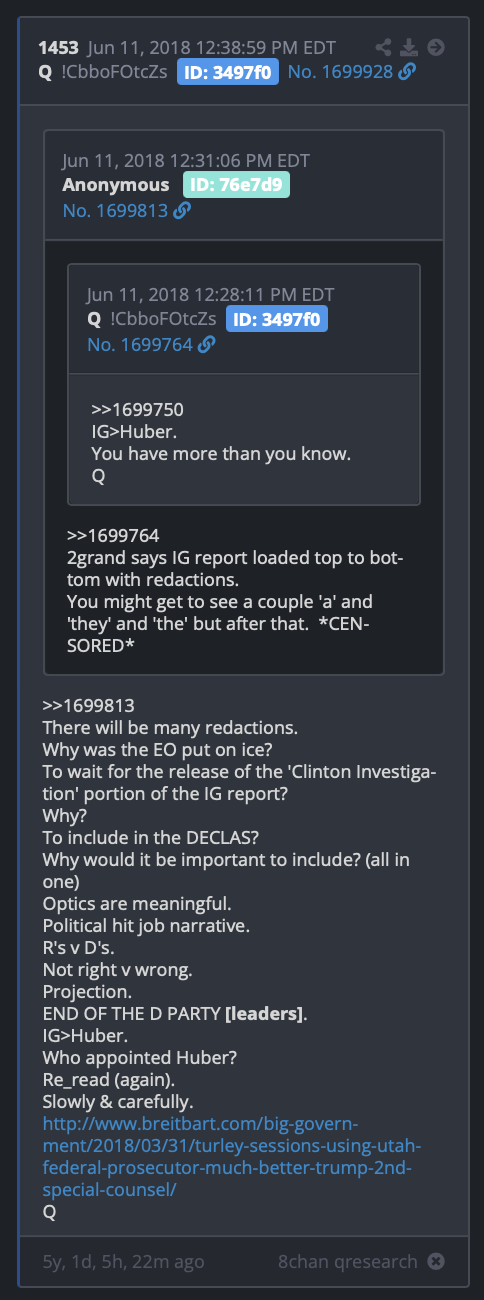Click the link icon beside No. 1699764
Screen dimensions: 484x1300
[206, 344]
